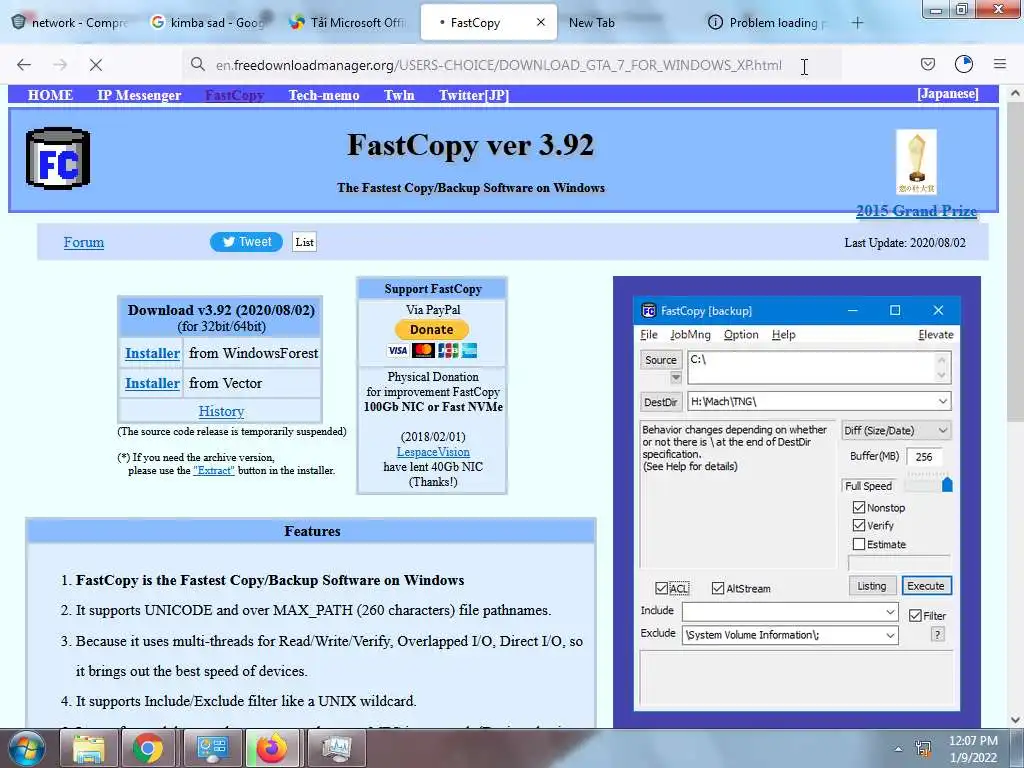Click the small arrow below Source button
Screen dimensions: 1024x768
tap(676, 377)
